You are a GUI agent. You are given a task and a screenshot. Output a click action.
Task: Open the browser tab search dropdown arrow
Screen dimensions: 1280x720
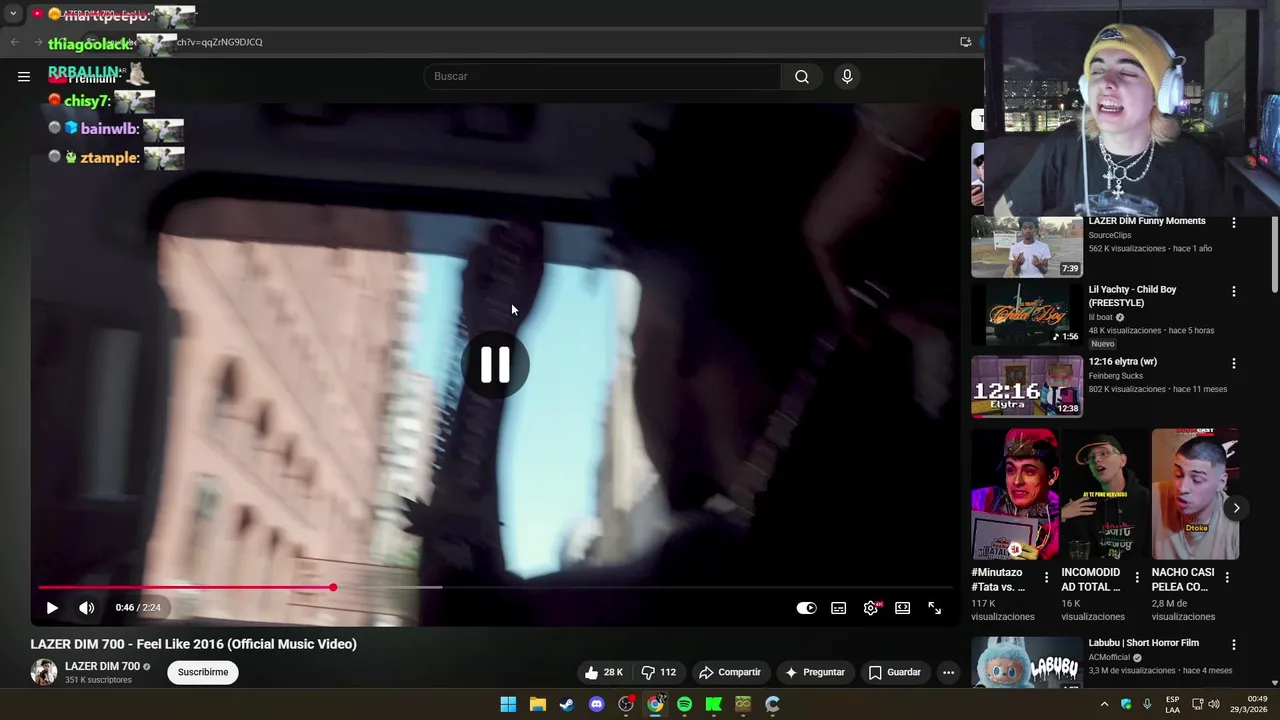[13, 14]
